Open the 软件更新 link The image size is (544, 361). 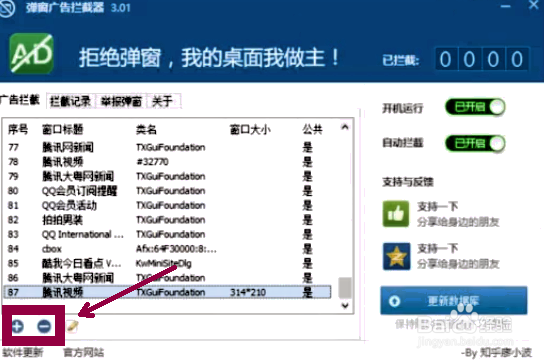(x=23, y=353)
